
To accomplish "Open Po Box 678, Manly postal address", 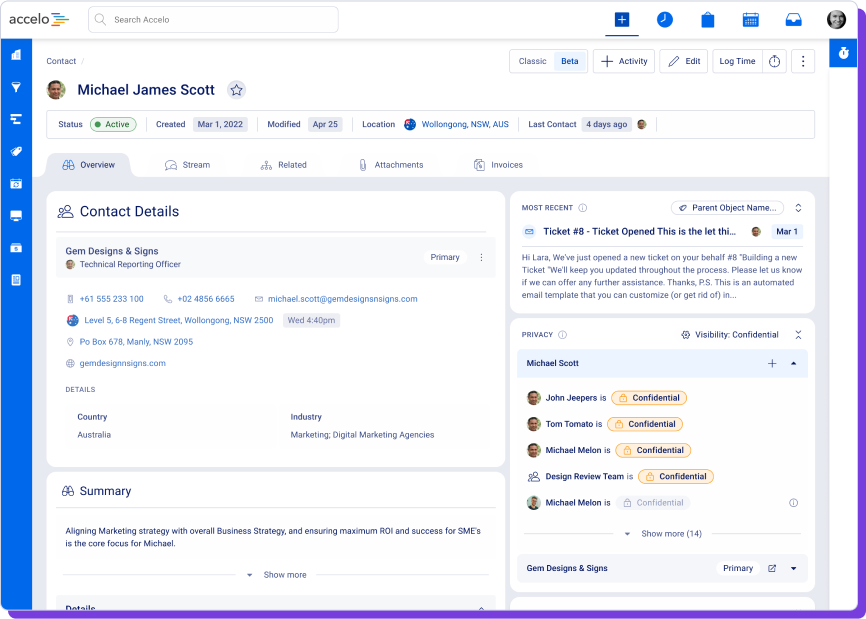I will point(136,342).
